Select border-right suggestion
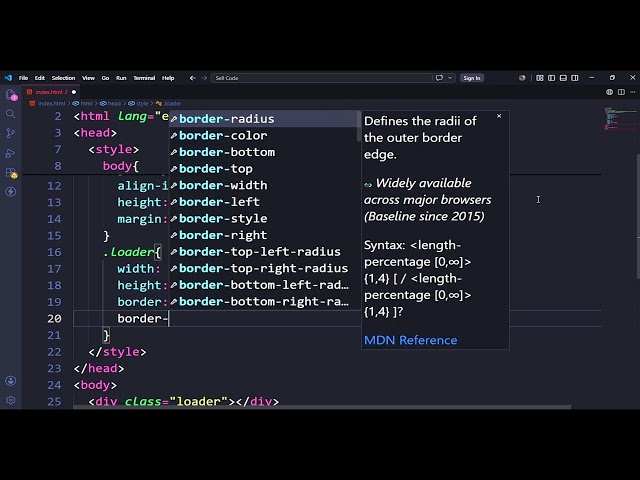This screenshot has height=480, width=640. pyautogui.click(x=263, y=235)
